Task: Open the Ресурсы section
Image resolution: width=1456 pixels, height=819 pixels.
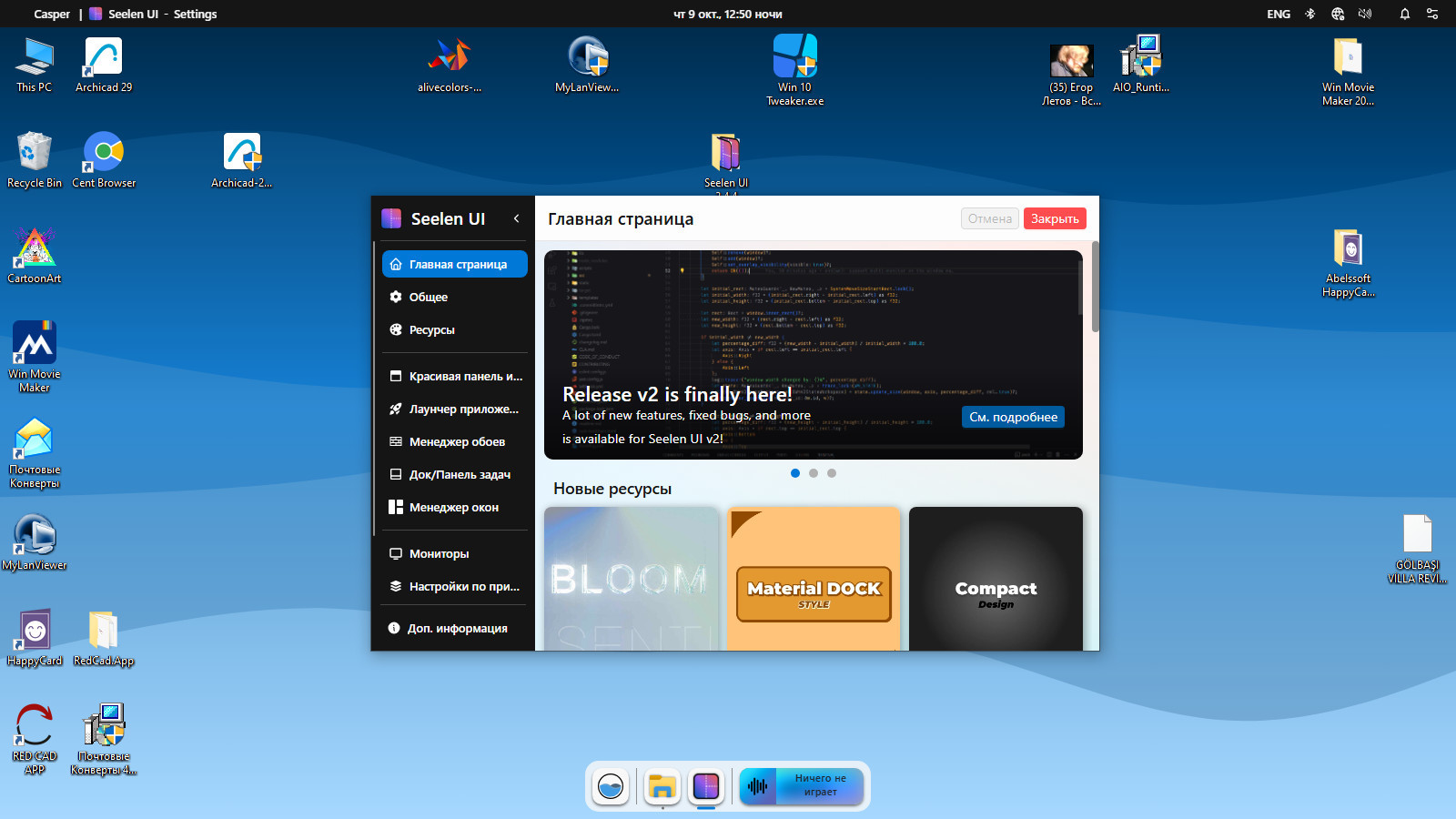Action: click(455, 329)
